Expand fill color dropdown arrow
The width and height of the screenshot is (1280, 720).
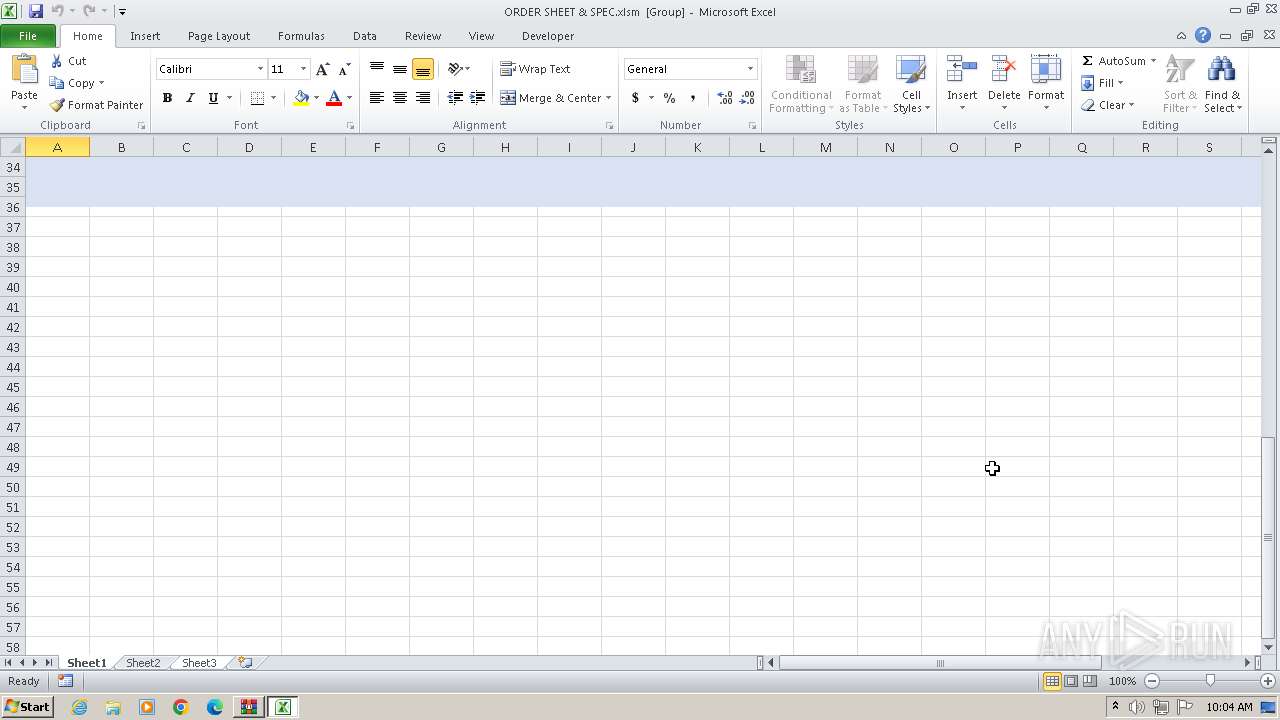point(316,98)
